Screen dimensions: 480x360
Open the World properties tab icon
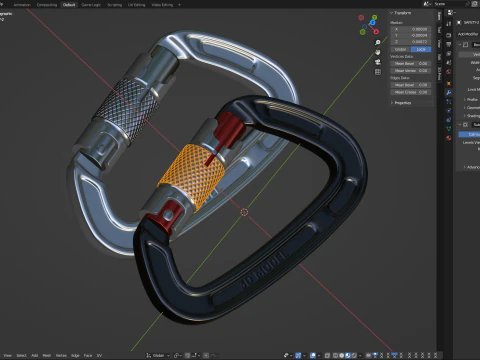coord(449,72)
